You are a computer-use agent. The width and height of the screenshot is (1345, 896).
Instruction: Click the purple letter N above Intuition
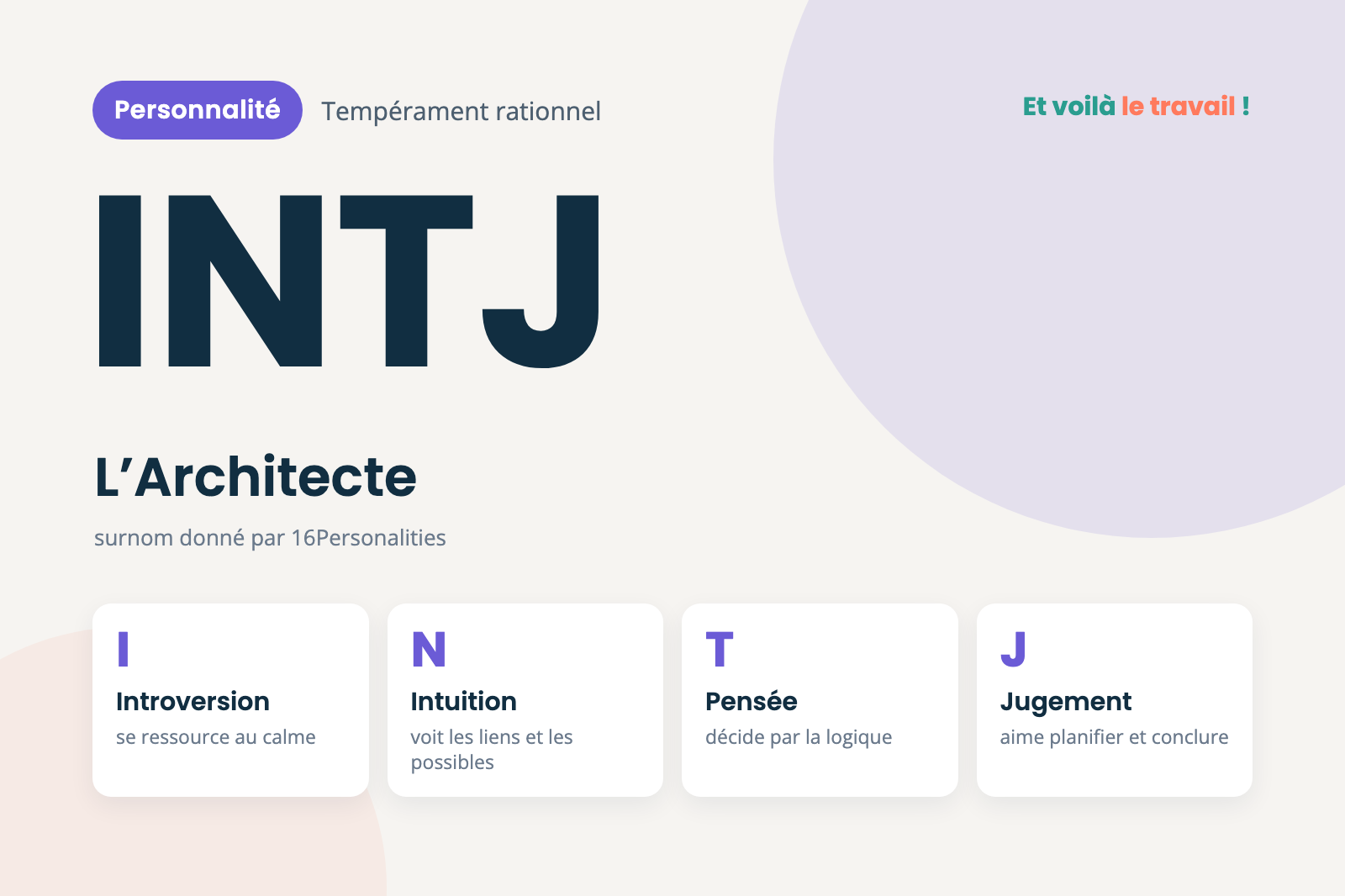(429, 650)
